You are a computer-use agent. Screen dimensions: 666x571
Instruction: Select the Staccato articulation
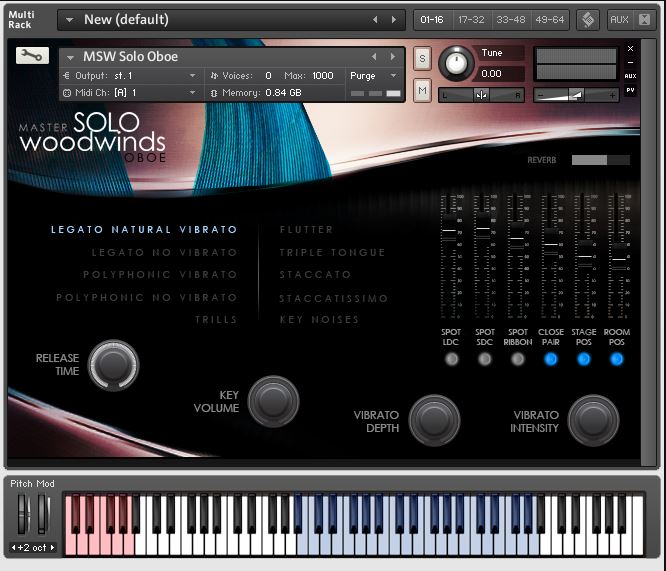coord(315,274)
